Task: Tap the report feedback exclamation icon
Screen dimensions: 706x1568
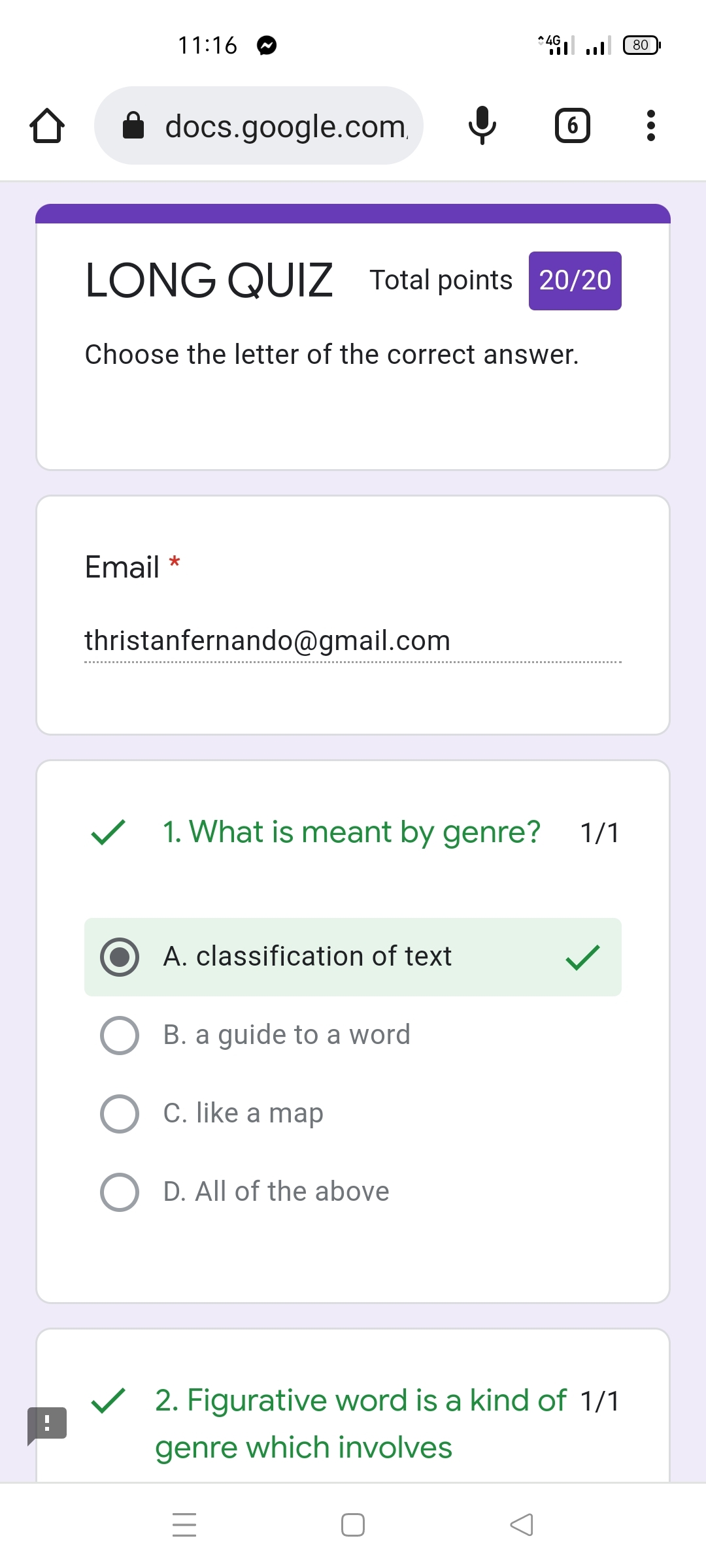Action: 47,1424
